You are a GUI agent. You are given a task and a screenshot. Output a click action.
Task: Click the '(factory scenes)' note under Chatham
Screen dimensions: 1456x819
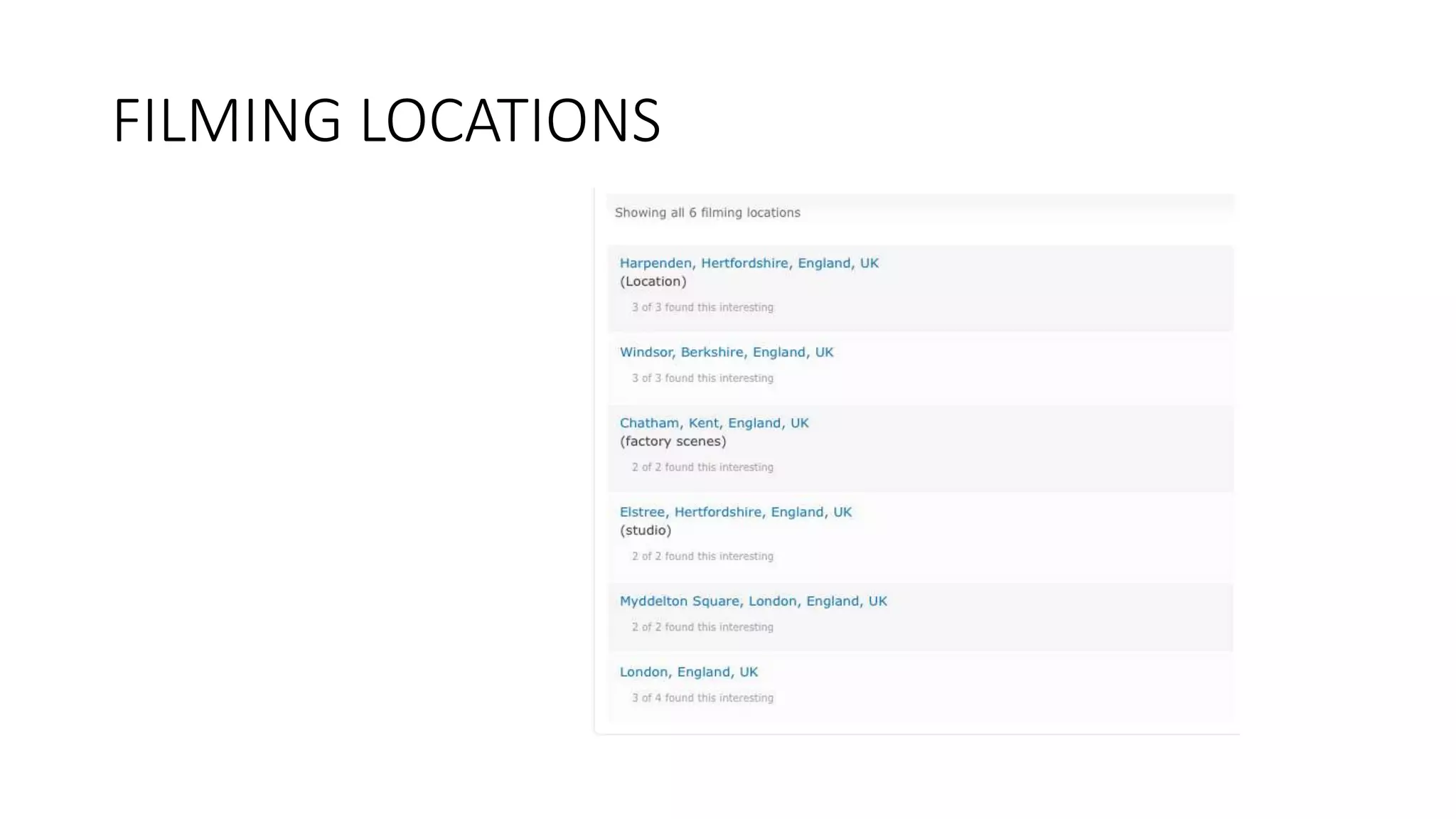[x=673, y=441]
